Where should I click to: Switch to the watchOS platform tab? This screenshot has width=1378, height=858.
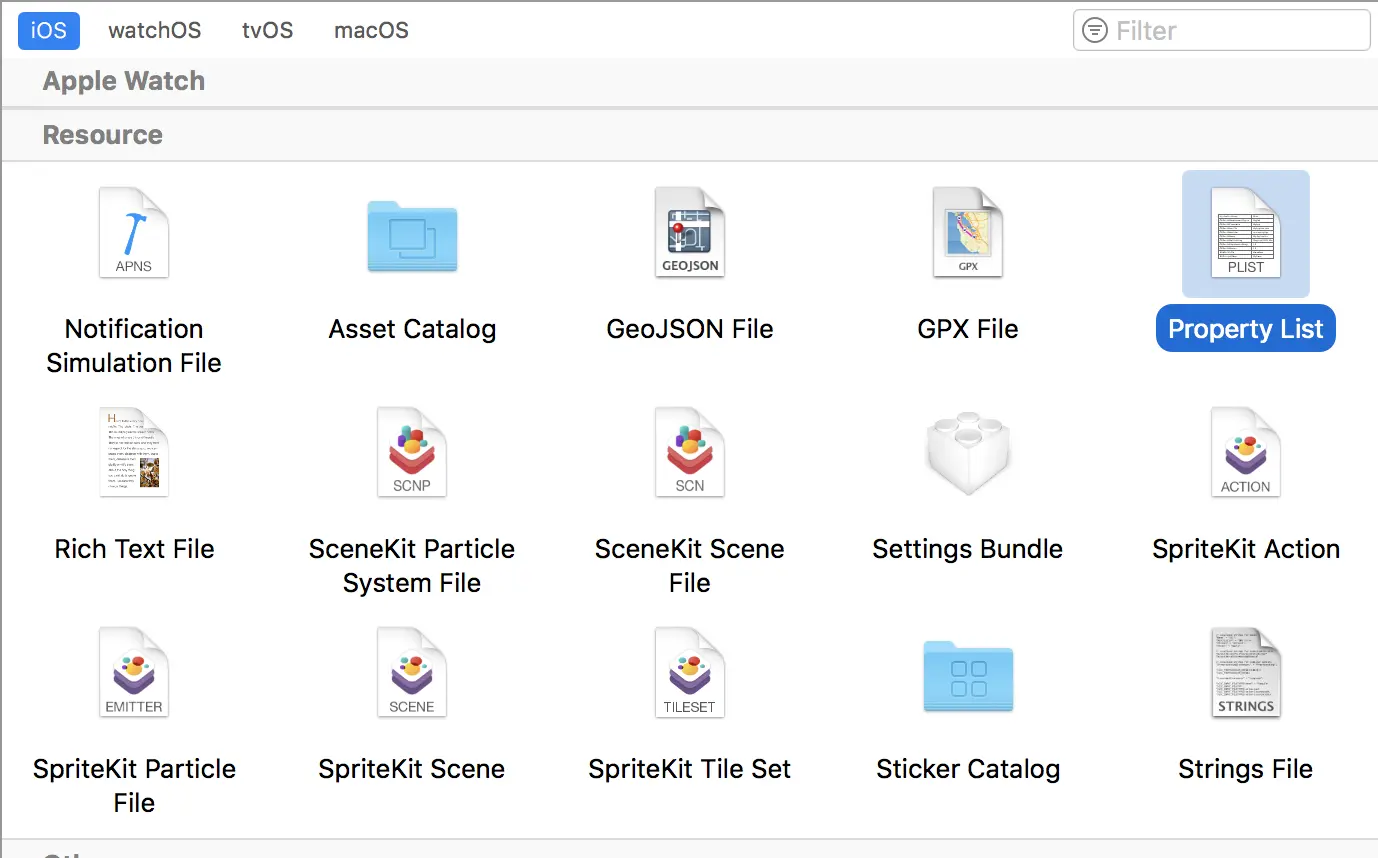coord(155,30)
